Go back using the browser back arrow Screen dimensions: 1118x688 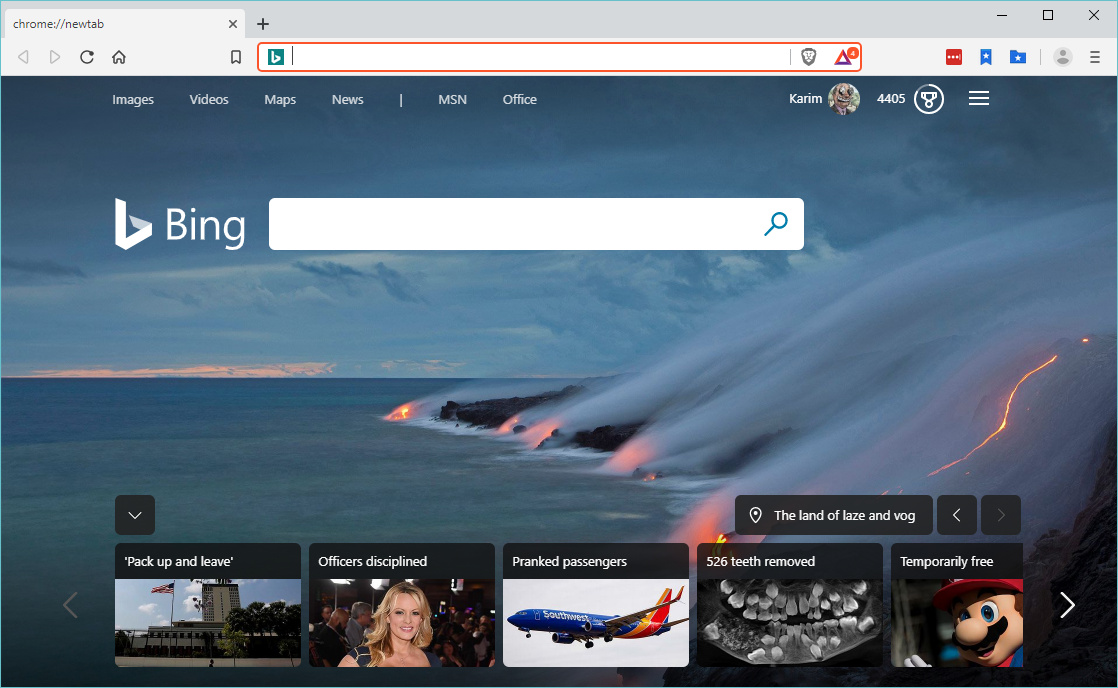[24, 57]
